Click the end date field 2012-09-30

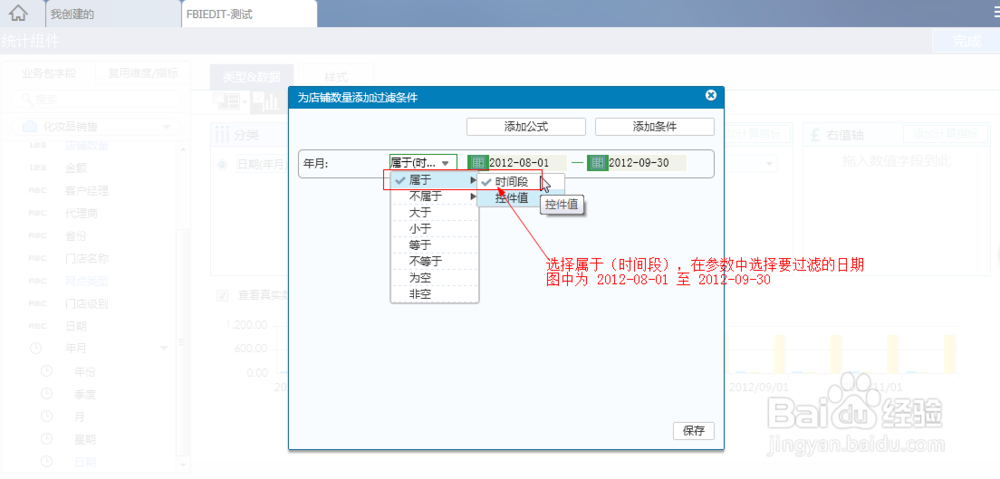coord(647,163)
